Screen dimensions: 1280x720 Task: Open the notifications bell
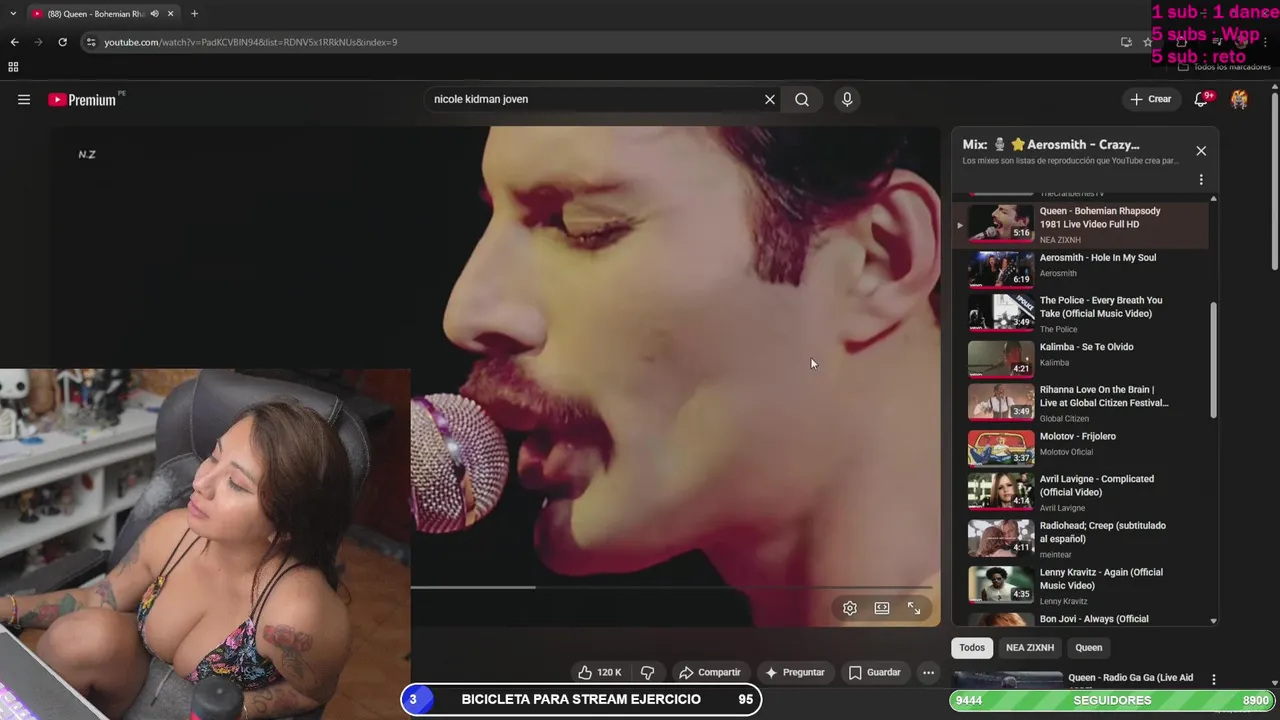click(x=1202, y=99)
